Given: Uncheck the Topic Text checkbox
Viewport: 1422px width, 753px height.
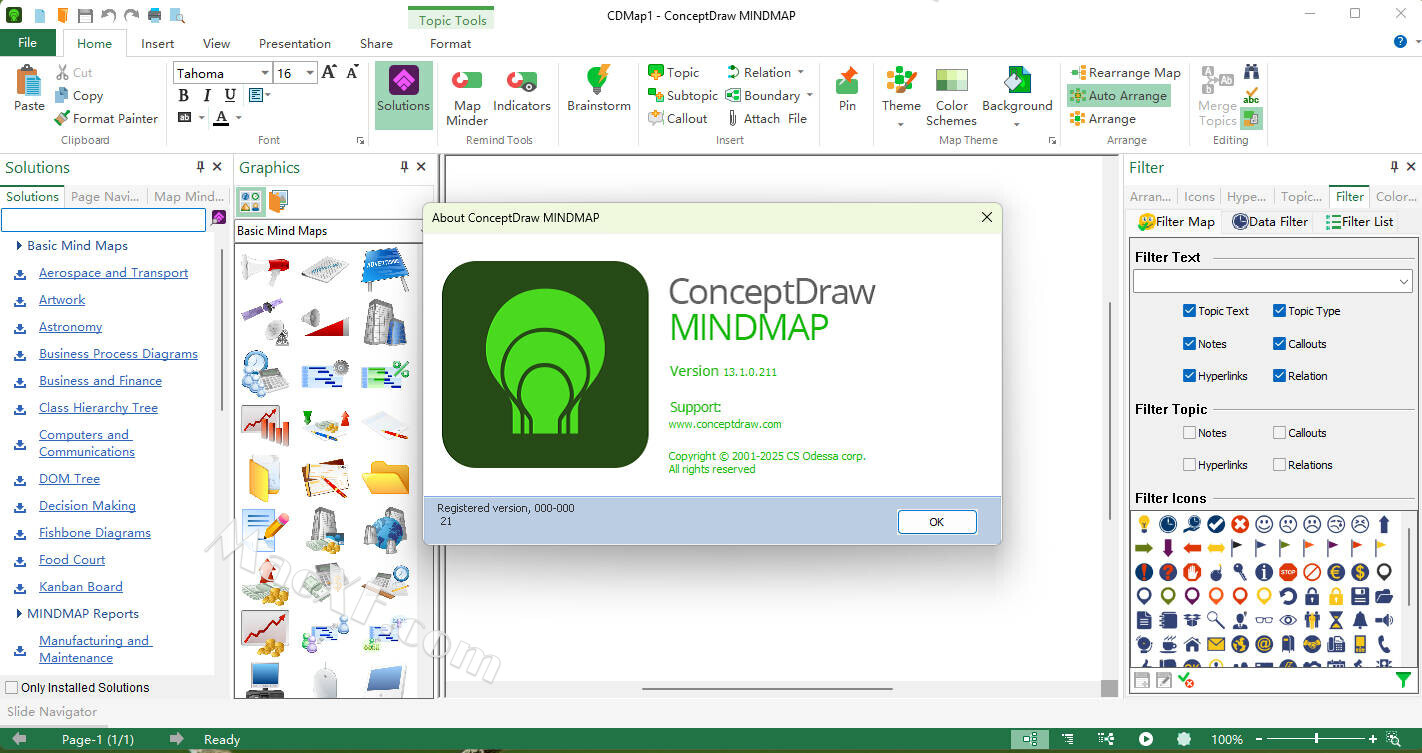Looking at the screenshot, I should (x=1189, y=311).
